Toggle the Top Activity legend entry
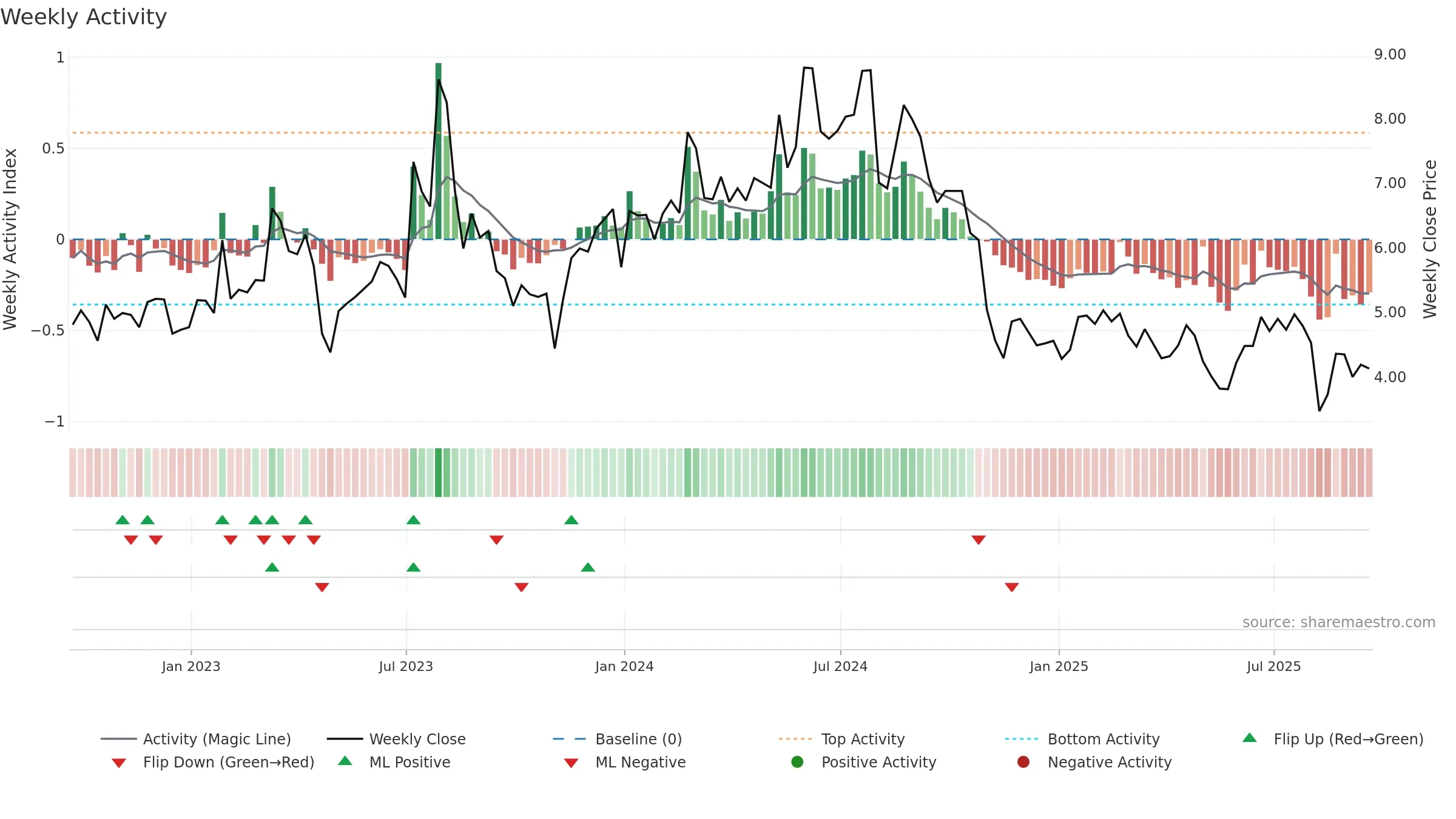1456x819 pixels. coord(842,739)
